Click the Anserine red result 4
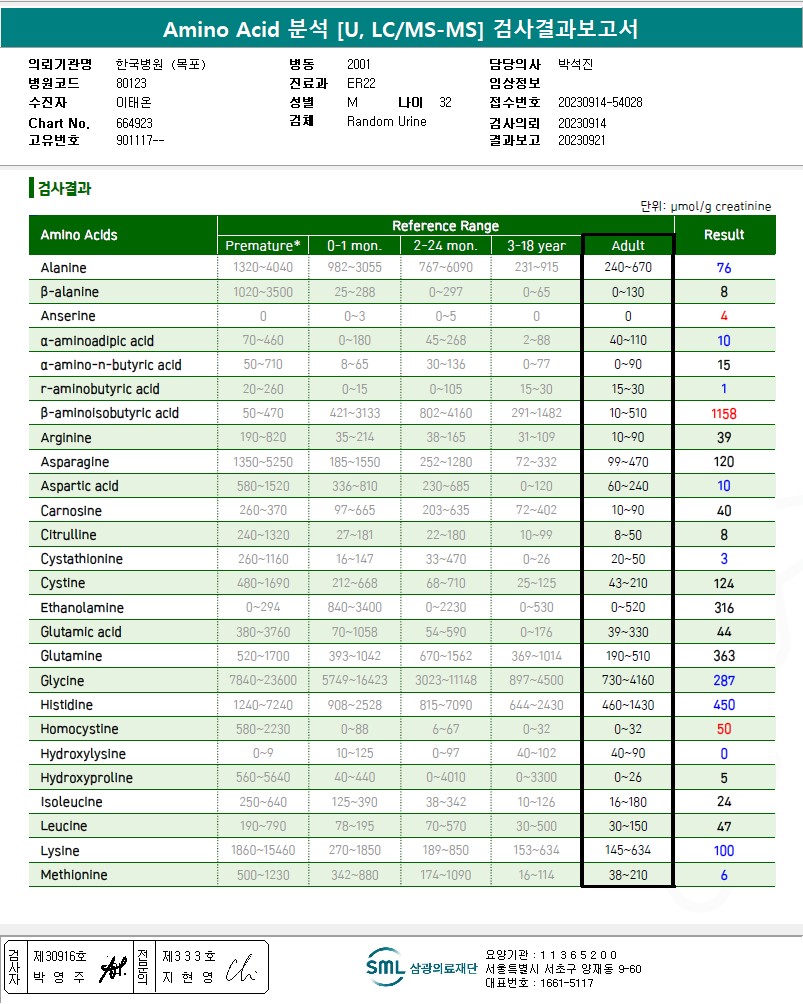Viewport: 803px width, 1004px height. (724, 316)
